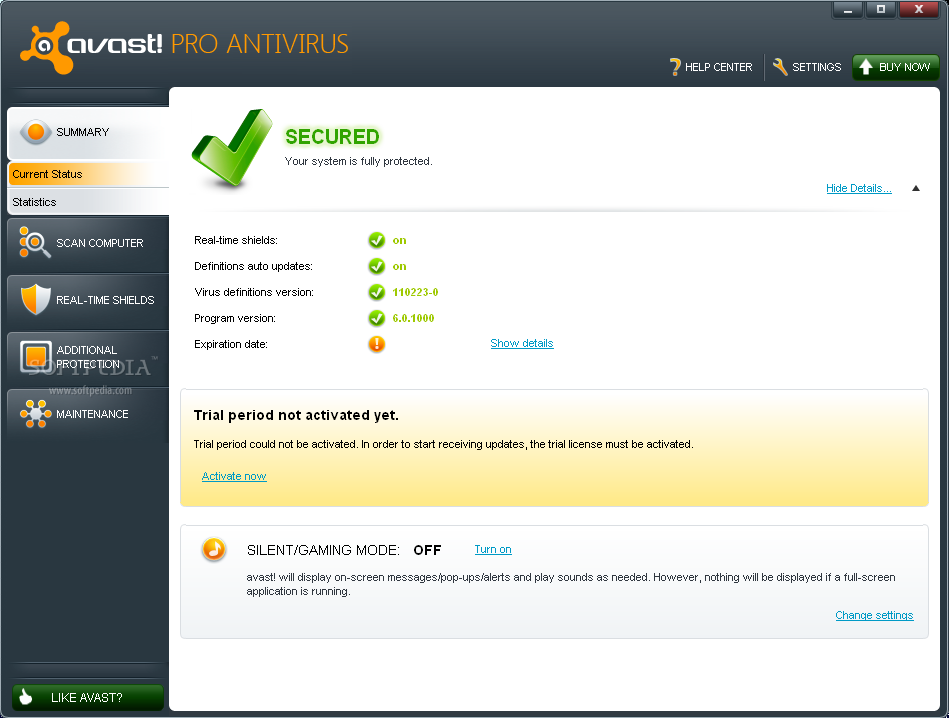Click Activate now to start trial
949x718 pixels.
point(233,476)
